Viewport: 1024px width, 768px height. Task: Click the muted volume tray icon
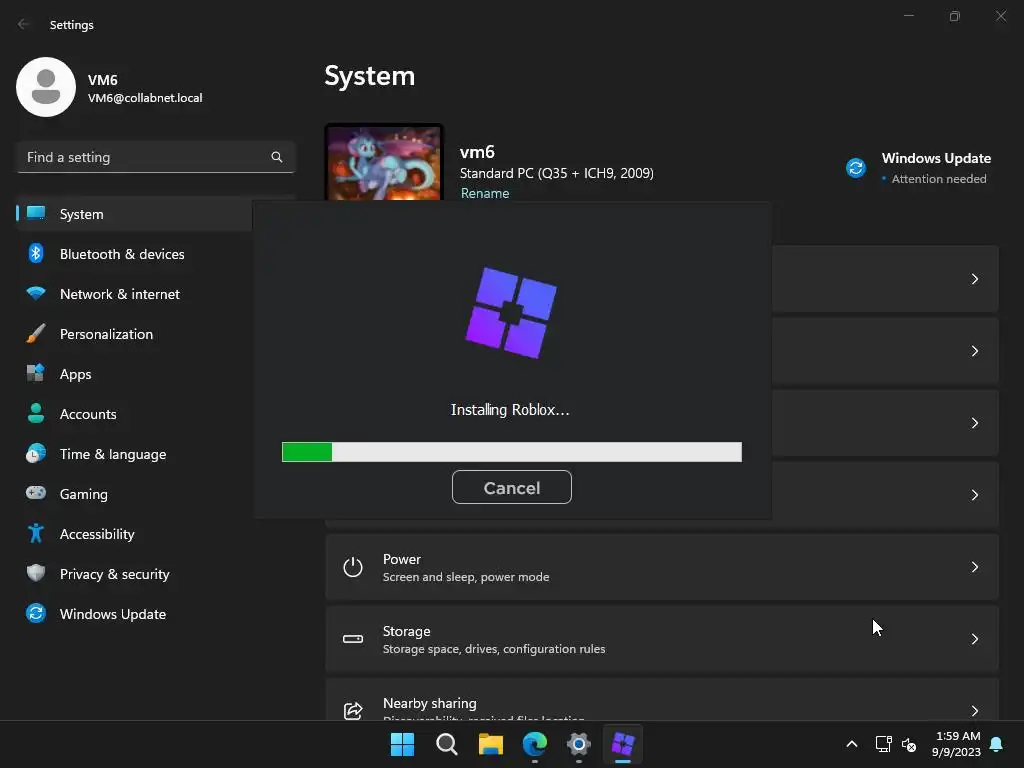click(909, 744)
